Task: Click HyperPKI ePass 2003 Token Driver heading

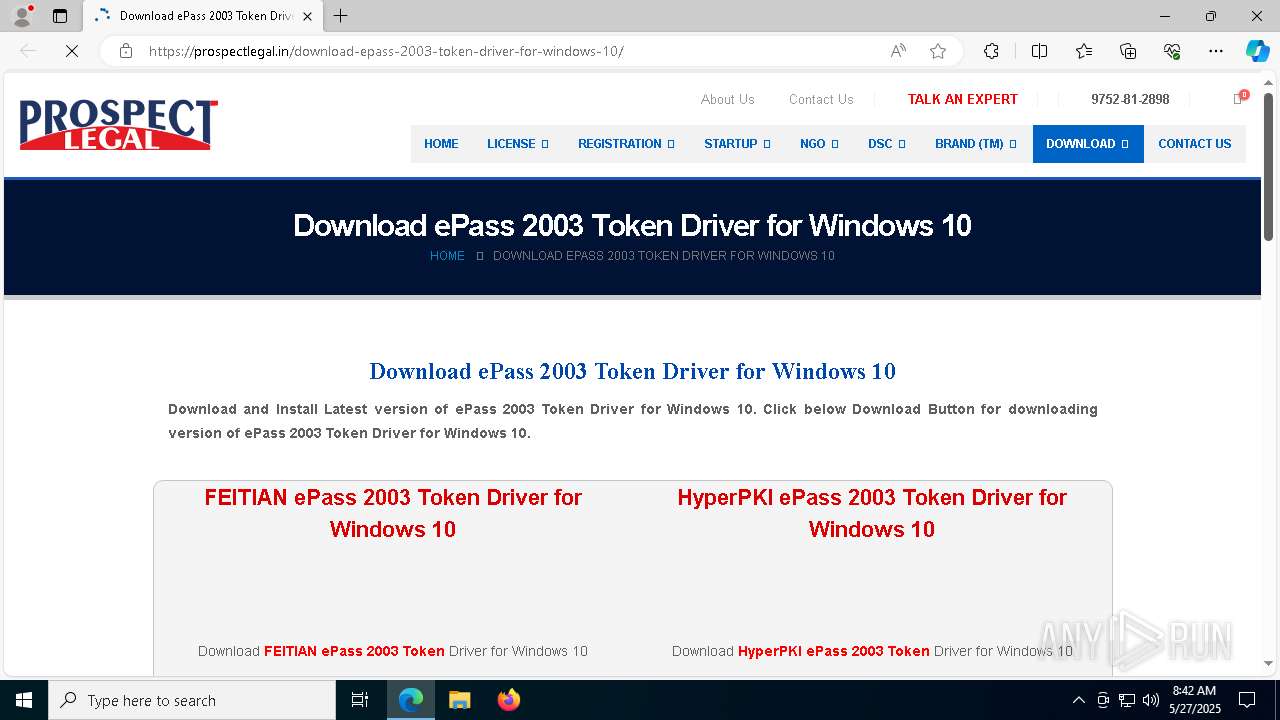Action: click(x=872, y=513)
